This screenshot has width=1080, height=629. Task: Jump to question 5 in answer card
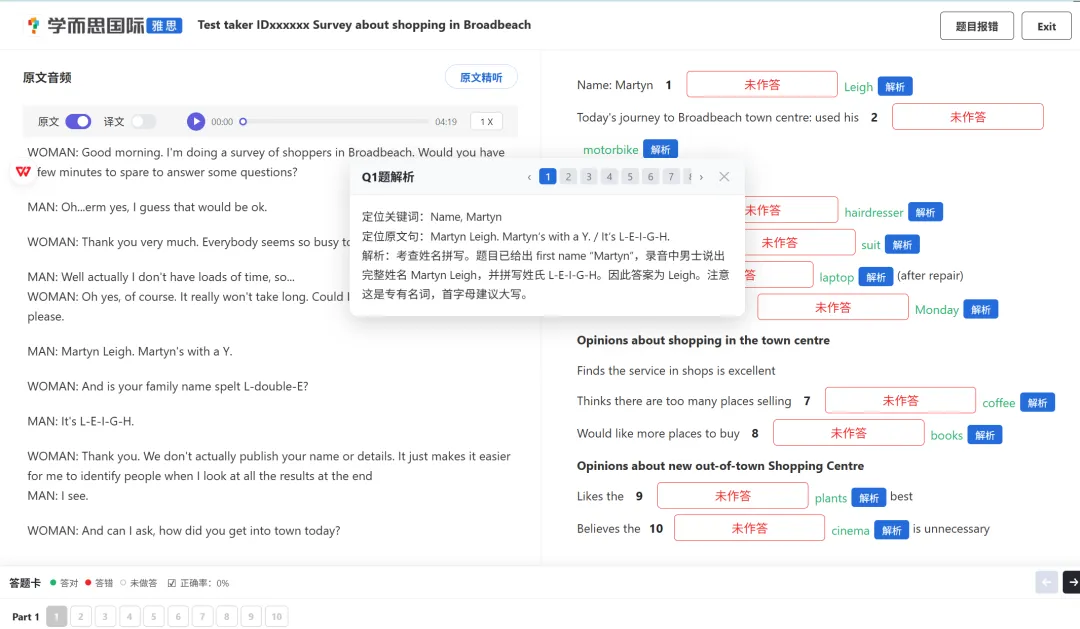click(154, 617)
